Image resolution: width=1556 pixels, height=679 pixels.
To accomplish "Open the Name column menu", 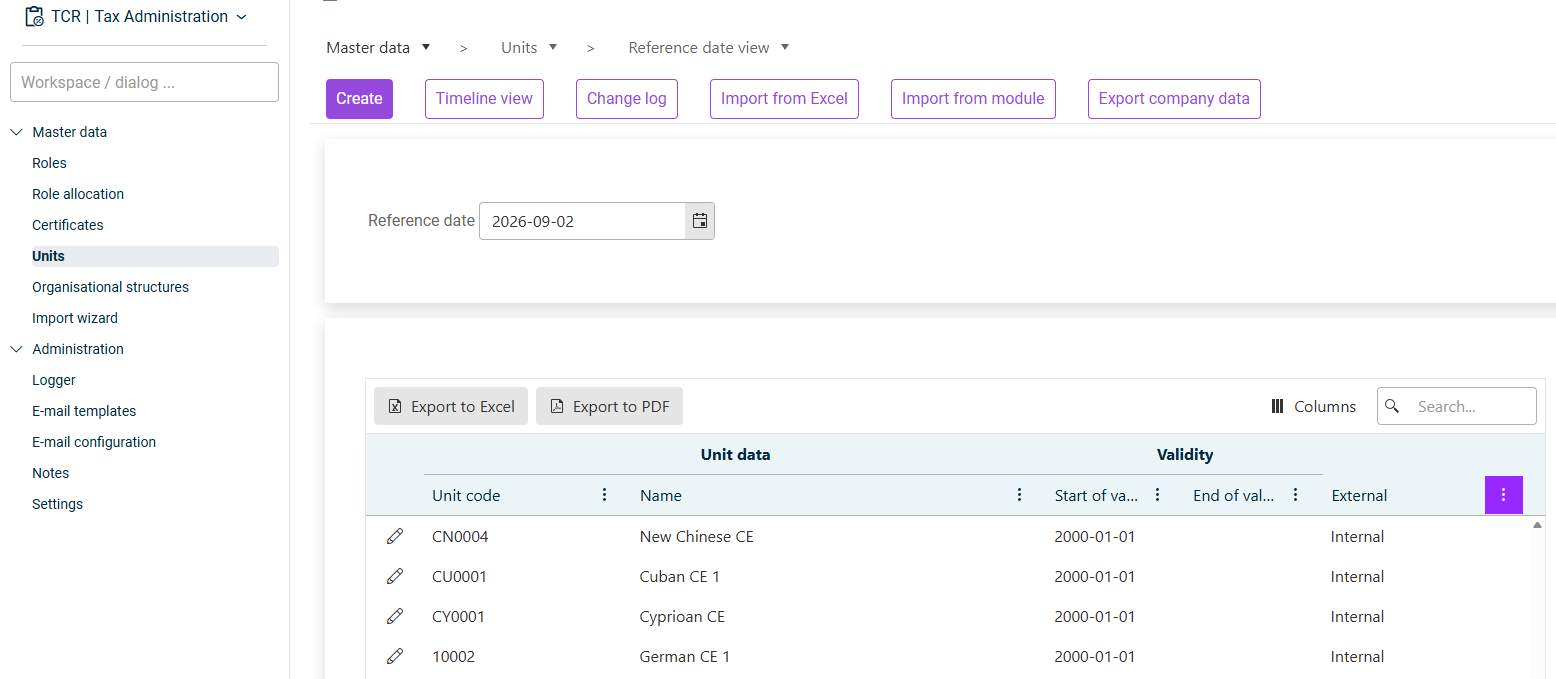I will click(1019, 495).
